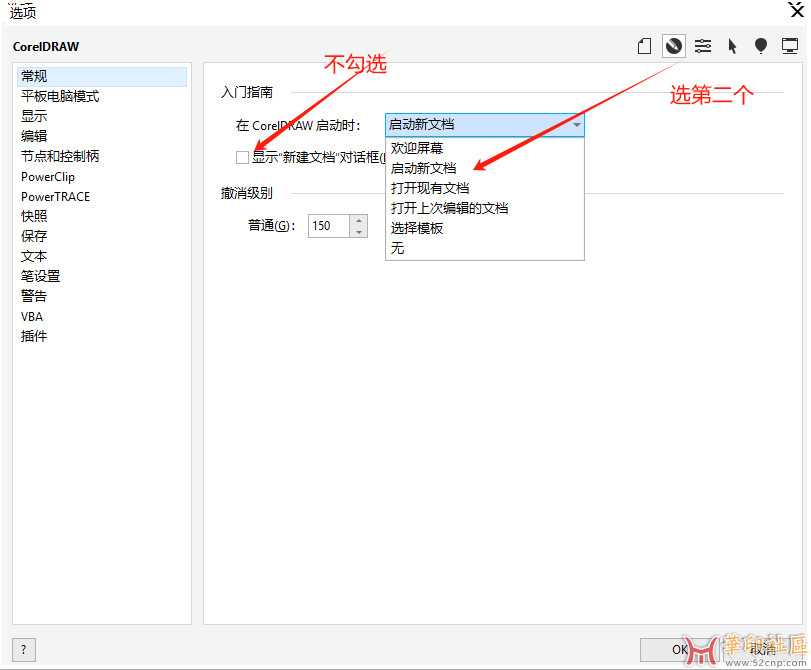Choose 欢迎屏幕 from the startup list
The height and width of the screenshot is (670, 811).
tap(485, 148)
